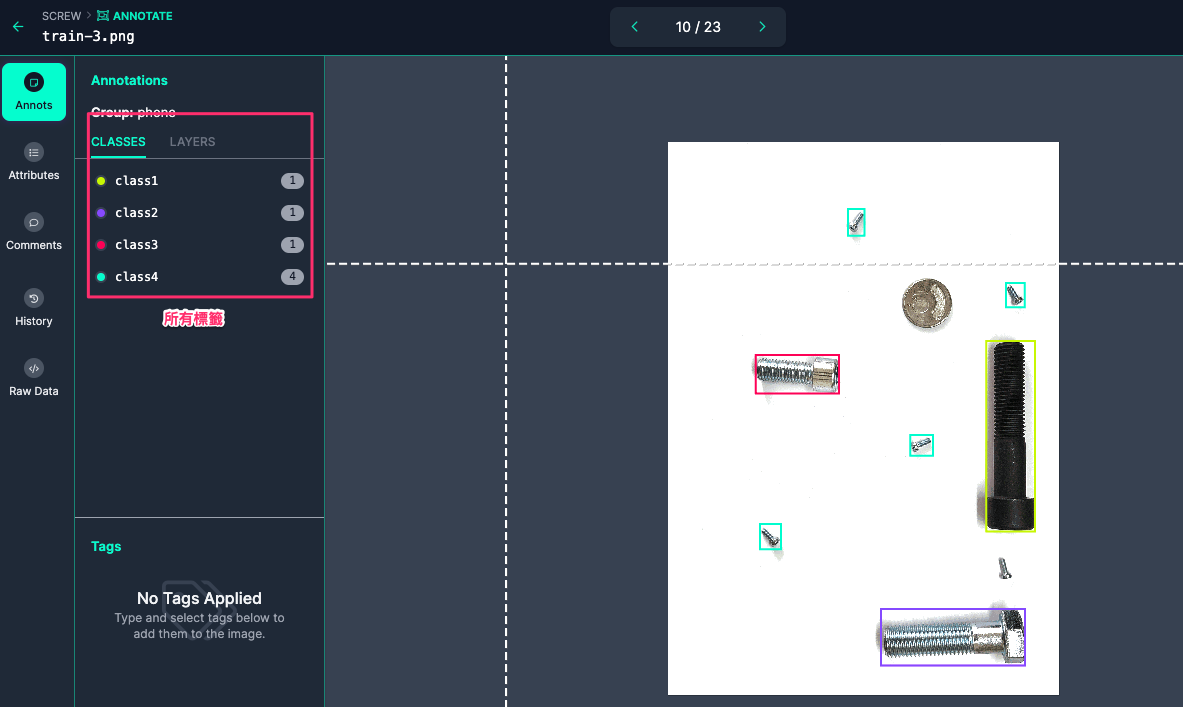
Task: Click the SCREW breadcrumb link
Action: [x=61, y=16]
